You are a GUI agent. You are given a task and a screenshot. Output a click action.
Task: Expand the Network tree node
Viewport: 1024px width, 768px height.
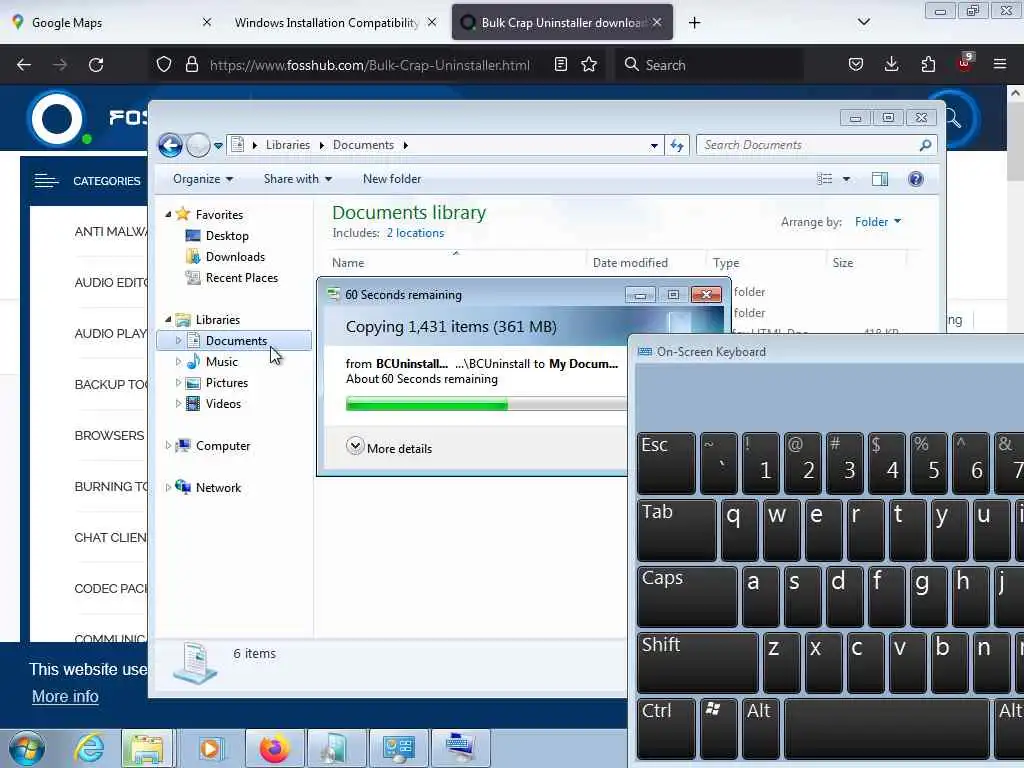click(168, 487)
